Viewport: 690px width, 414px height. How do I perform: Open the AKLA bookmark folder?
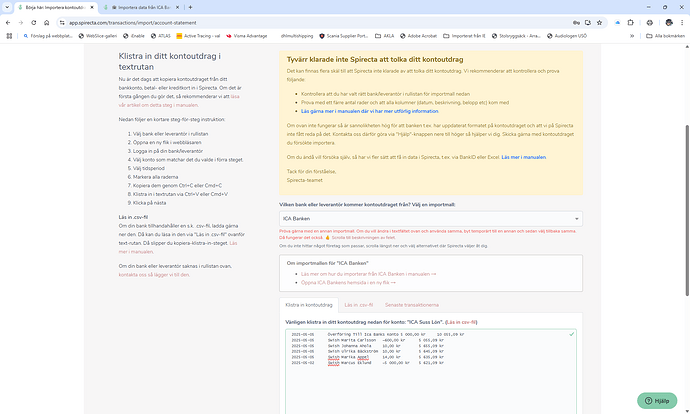[x=385, y=36]
